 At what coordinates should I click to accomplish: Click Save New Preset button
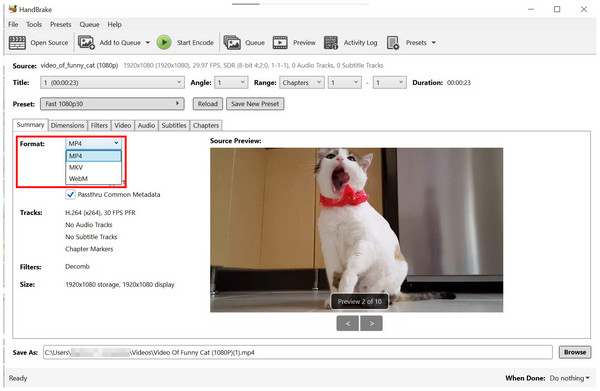coord(255,104)
